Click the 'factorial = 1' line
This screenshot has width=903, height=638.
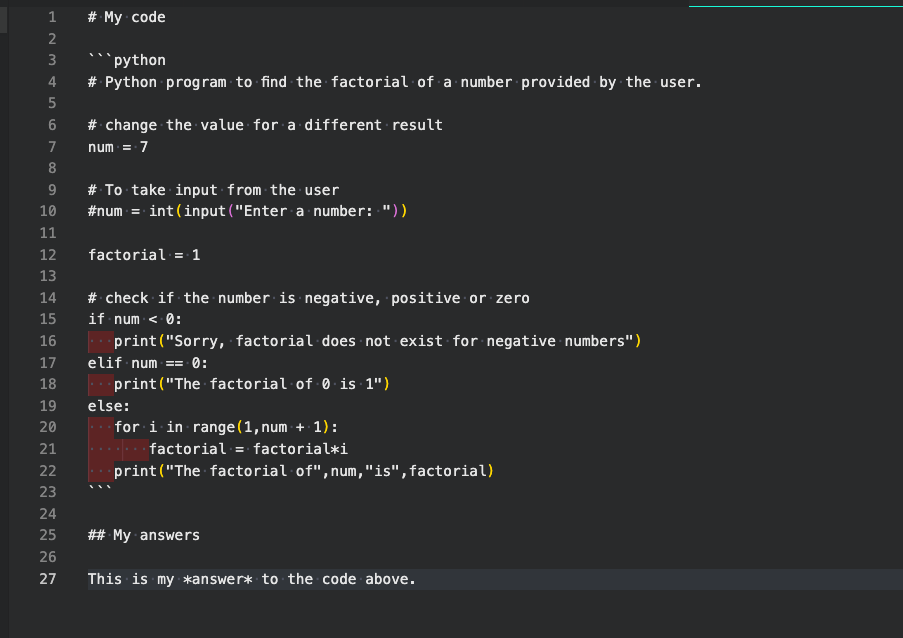[144, 255]
